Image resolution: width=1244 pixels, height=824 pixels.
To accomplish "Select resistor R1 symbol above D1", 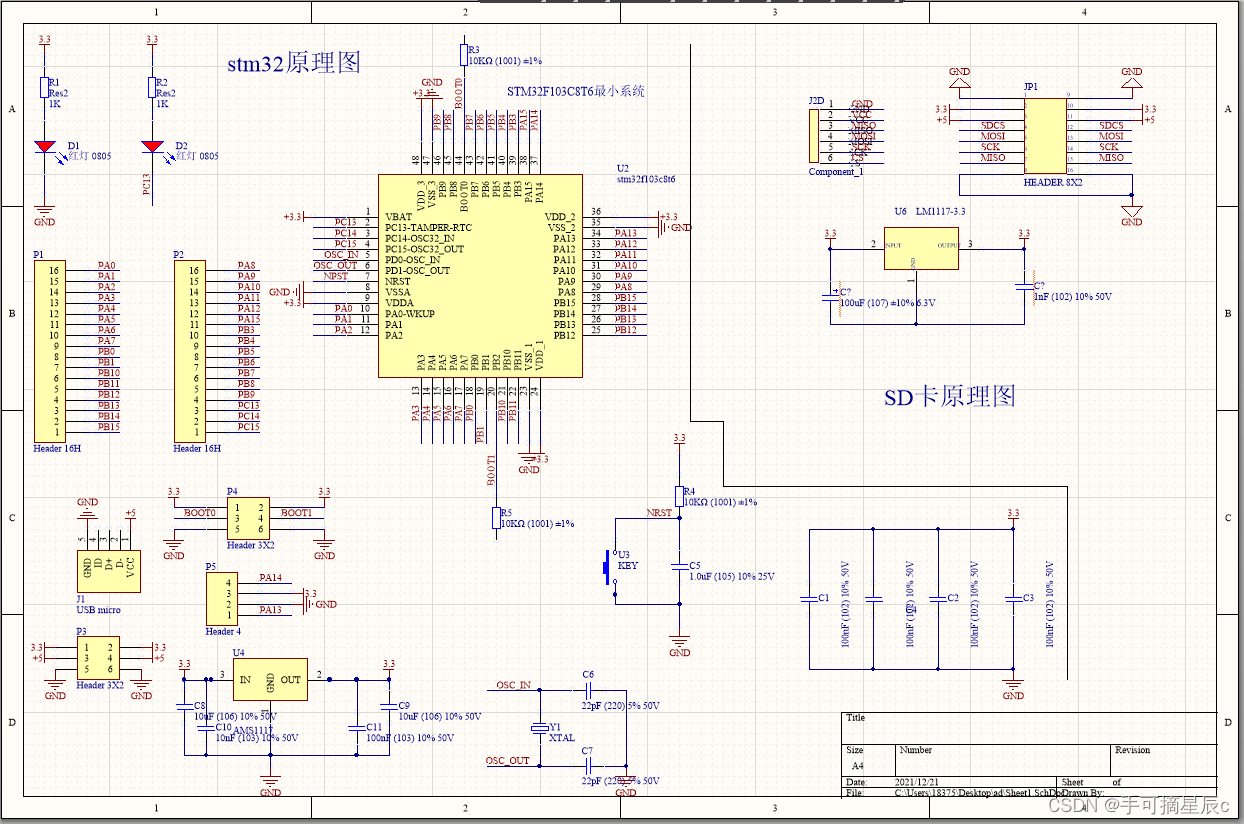I will (x=44, y=87).
